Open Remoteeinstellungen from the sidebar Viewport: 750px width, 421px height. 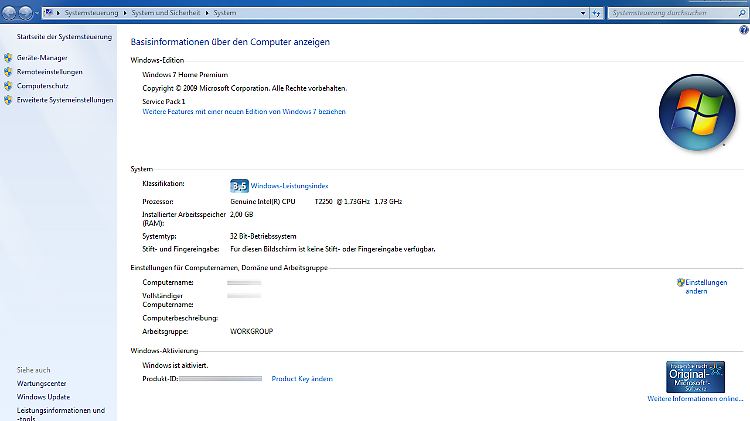(49, 72)
